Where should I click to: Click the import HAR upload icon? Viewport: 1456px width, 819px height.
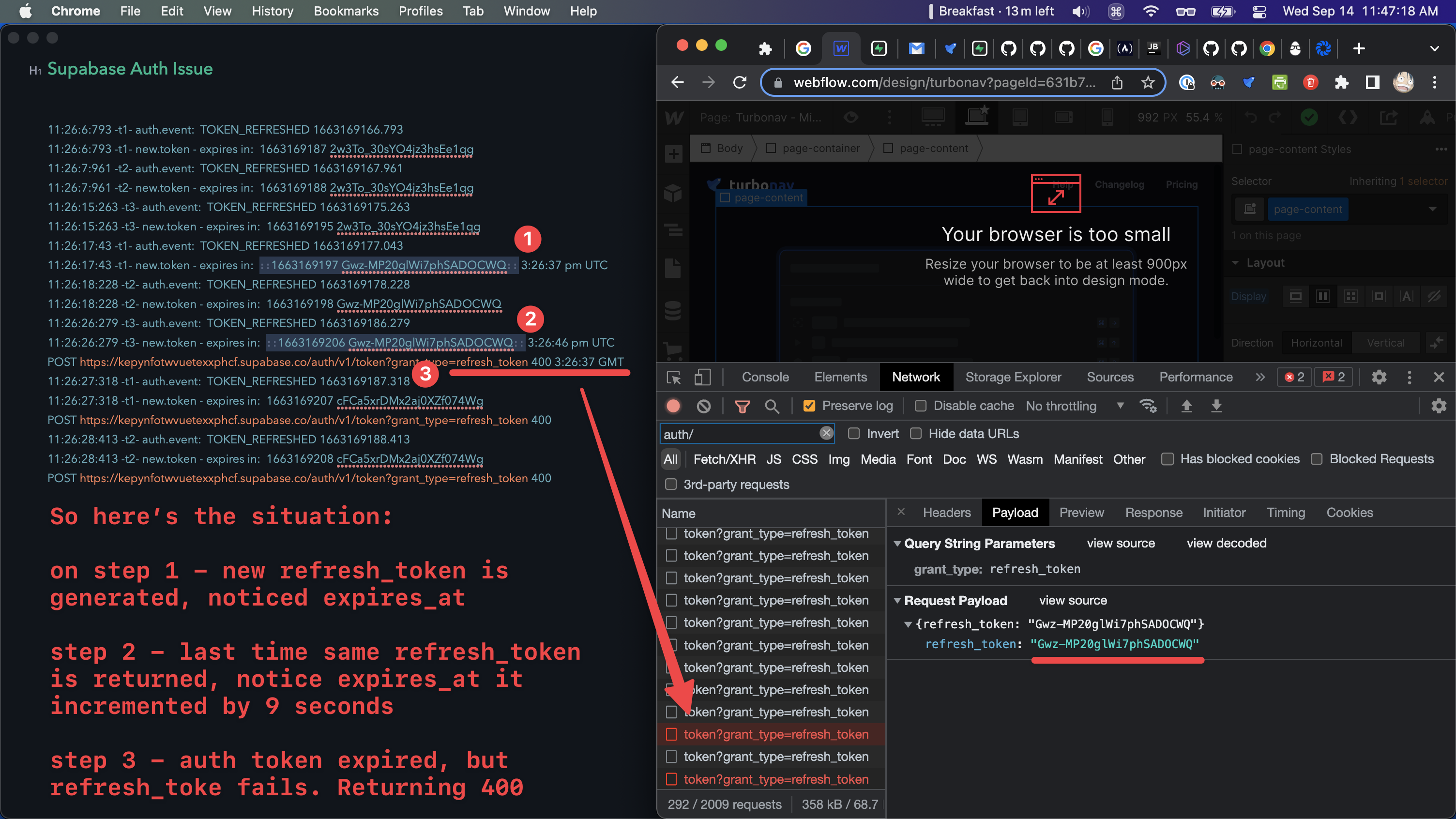1186,406
